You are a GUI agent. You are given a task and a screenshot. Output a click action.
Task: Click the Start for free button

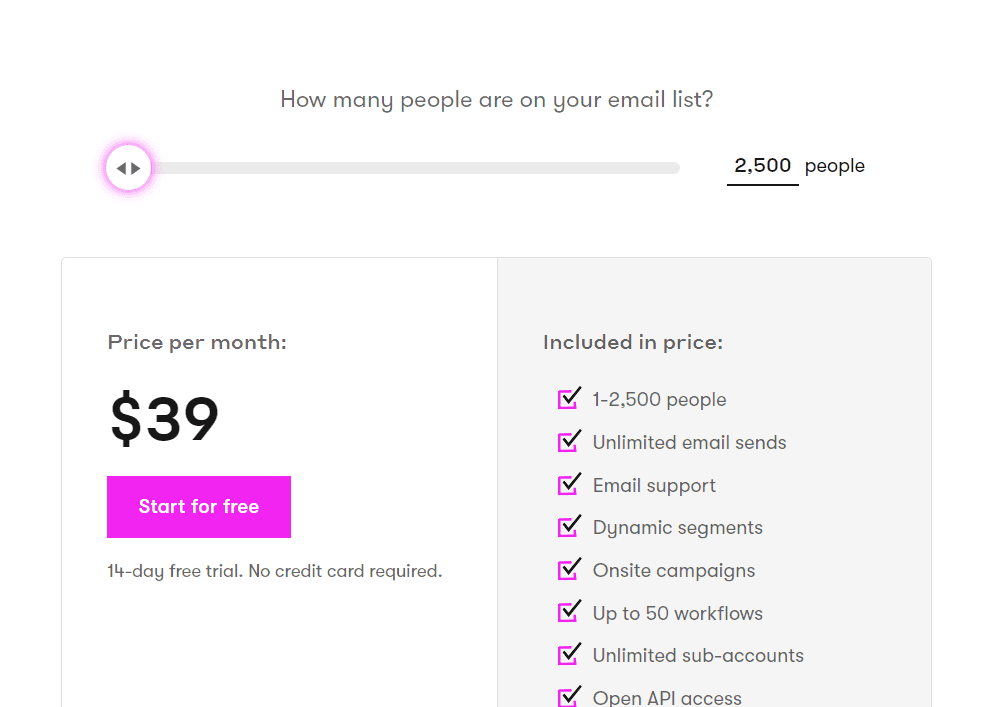pos(199,507)
